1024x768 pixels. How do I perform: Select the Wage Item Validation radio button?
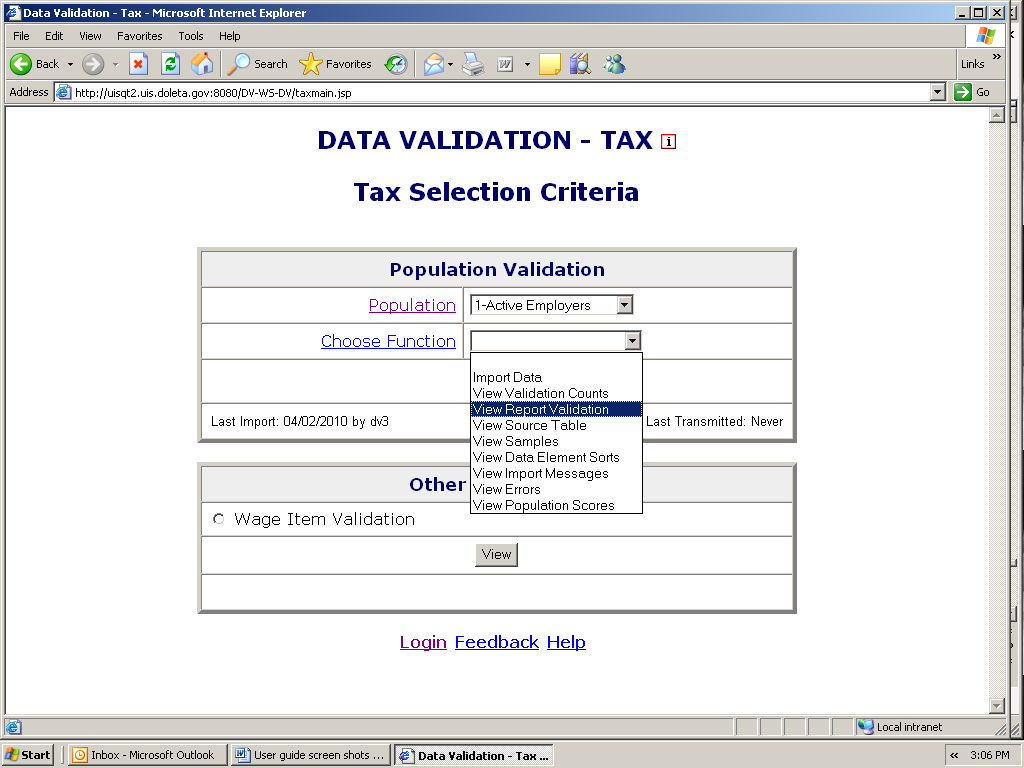coord(219,519)
